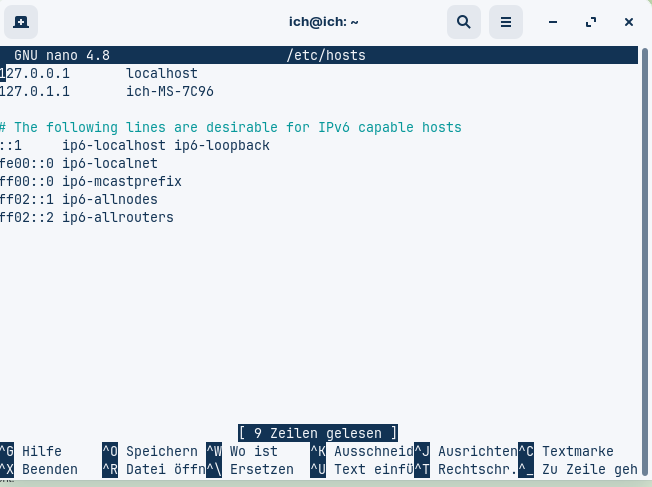This screenshot has width=652, height=487.
Task: Click the ^G Hilfe shortcut
Action: click(x=31, y=451)
